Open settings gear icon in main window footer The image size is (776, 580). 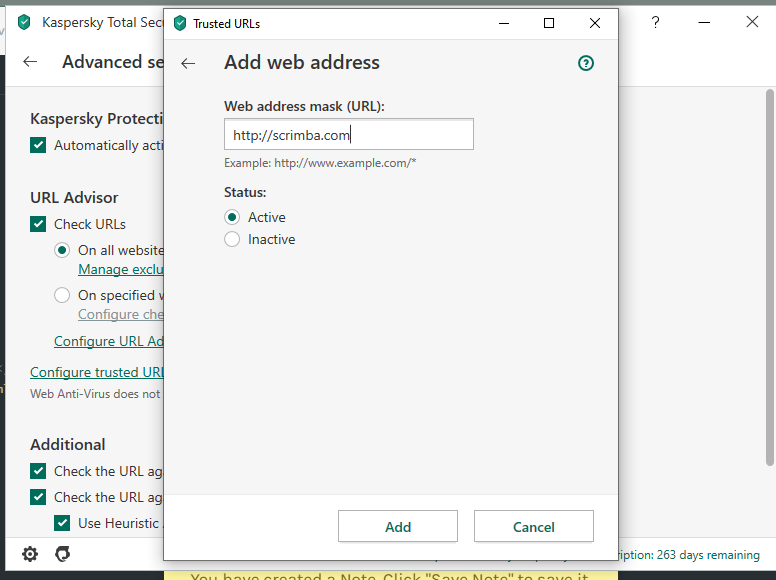click(x=30, y=554)
